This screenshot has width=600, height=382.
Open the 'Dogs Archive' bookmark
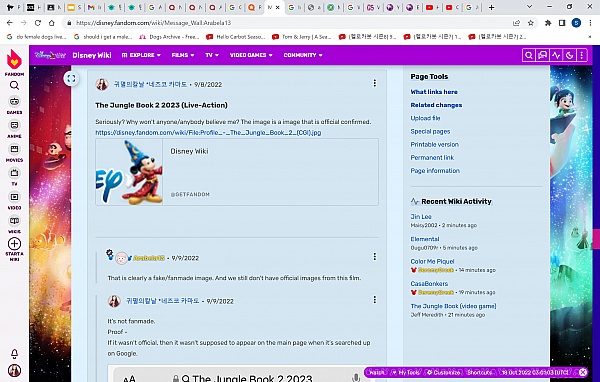170,37
